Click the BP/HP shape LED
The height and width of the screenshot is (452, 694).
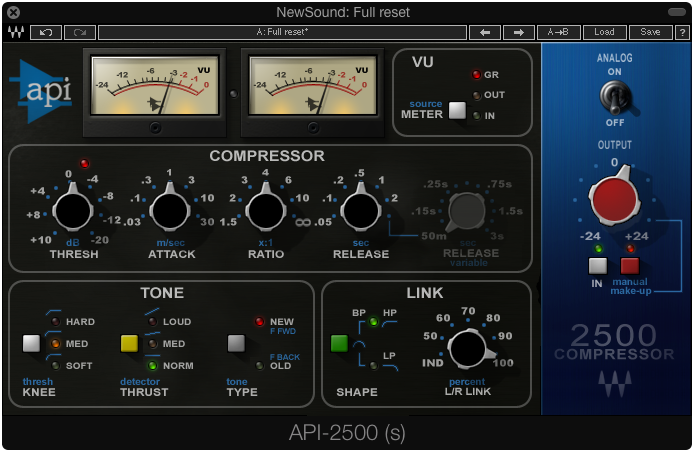pos(374,321)
